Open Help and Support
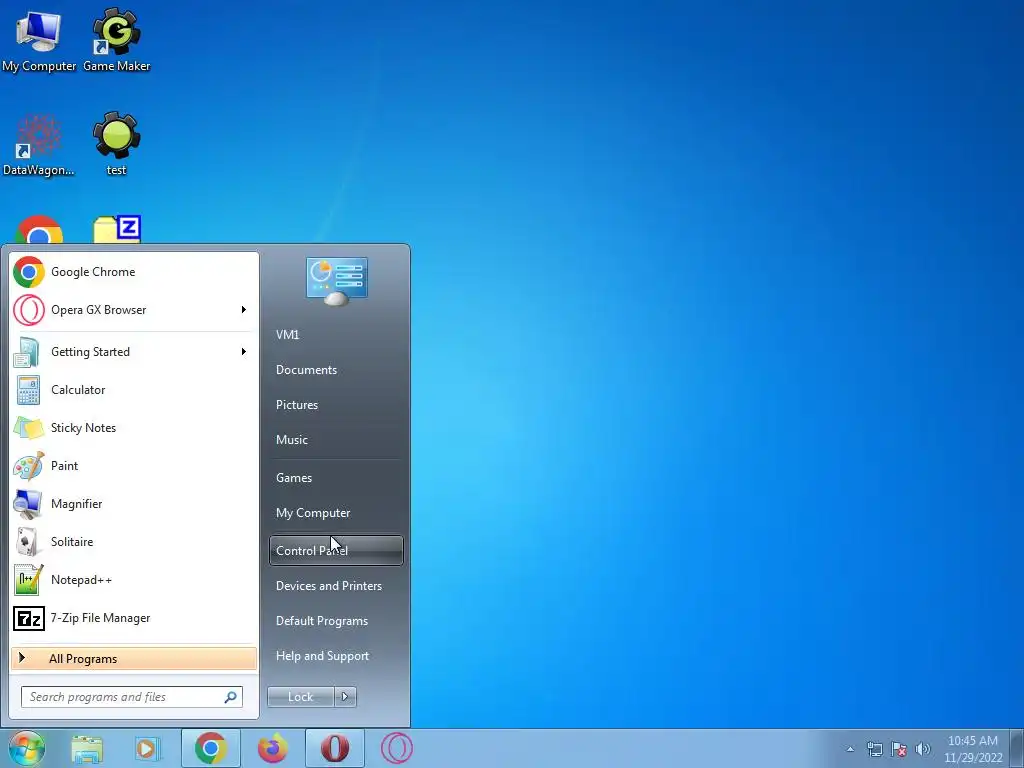The width and height of the screenshot is (1024, 768). tap(336, 656)
